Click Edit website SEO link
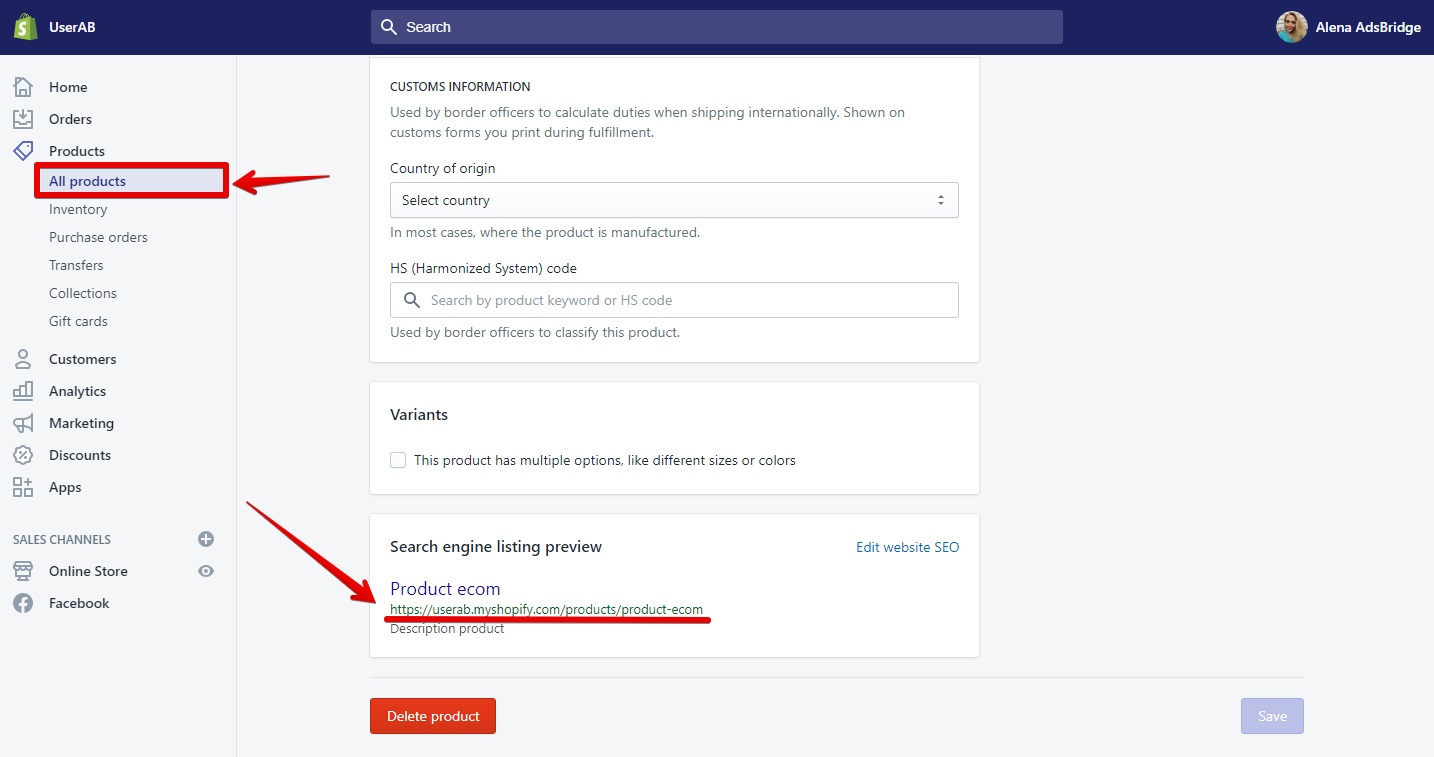The image size is (1434, 757). click(907, 547)
